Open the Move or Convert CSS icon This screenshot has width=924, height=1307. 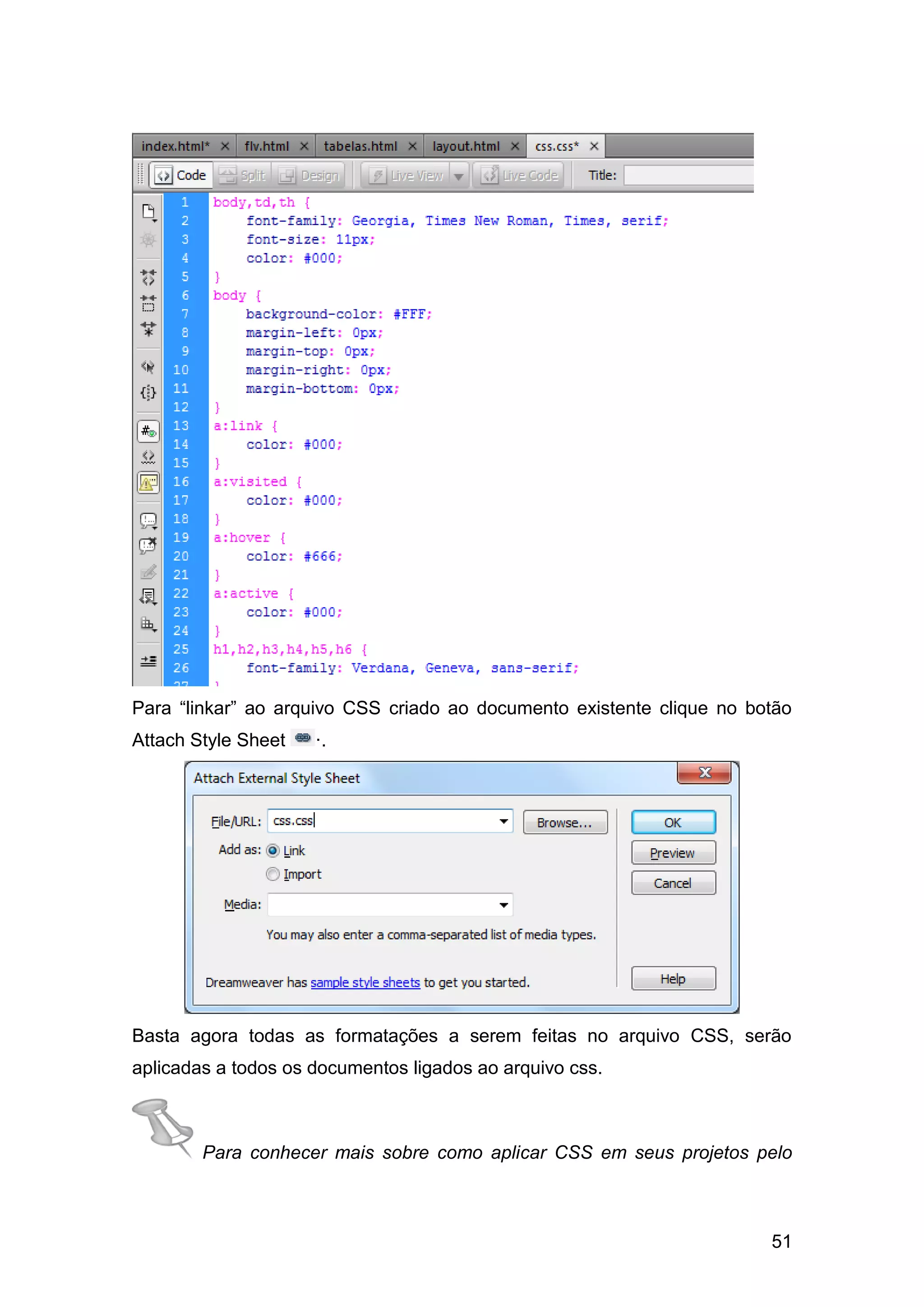click(148, 624)
